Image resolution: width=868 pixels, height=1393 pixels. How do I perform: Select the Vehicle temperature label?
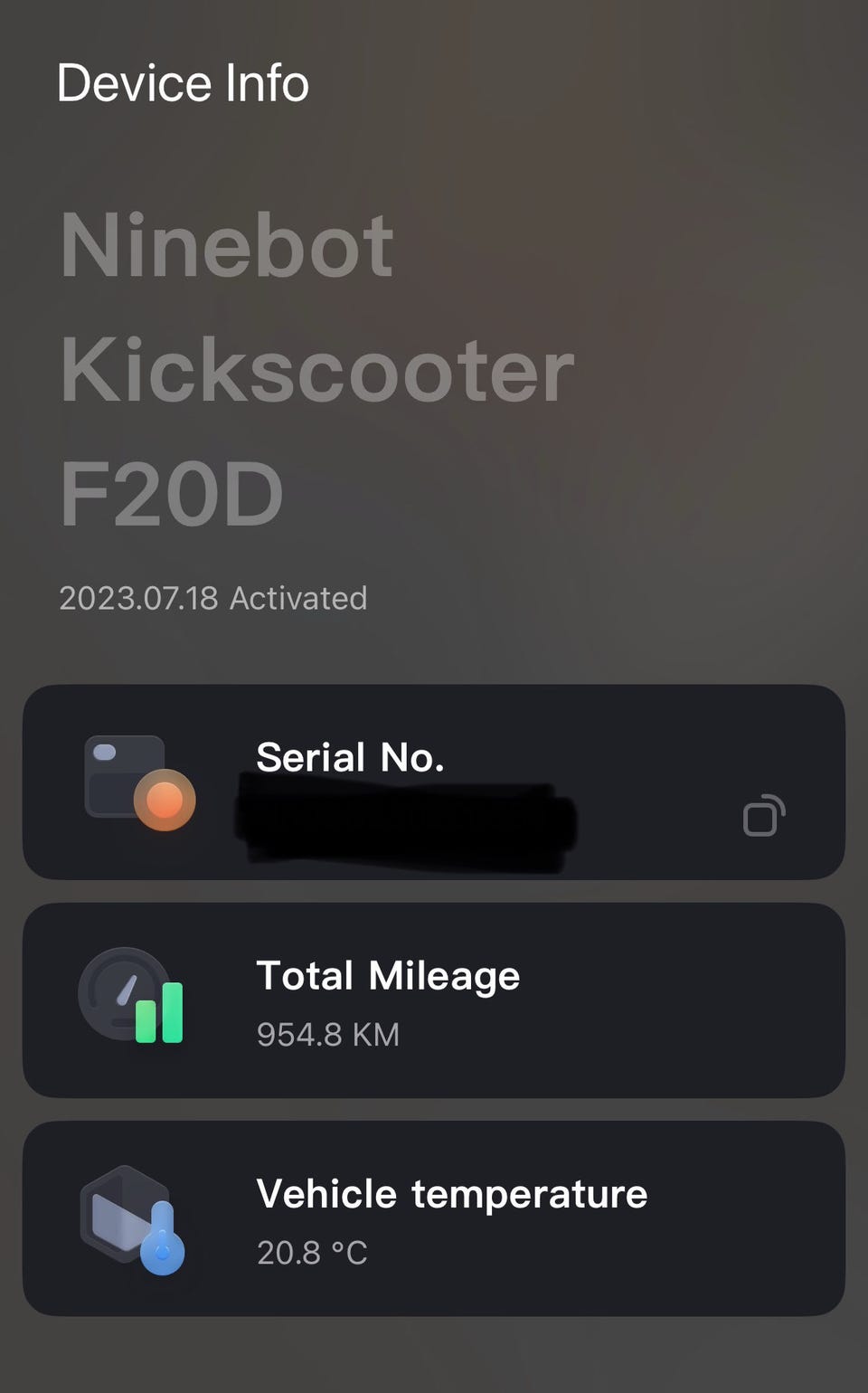(x=451, y=1194)
